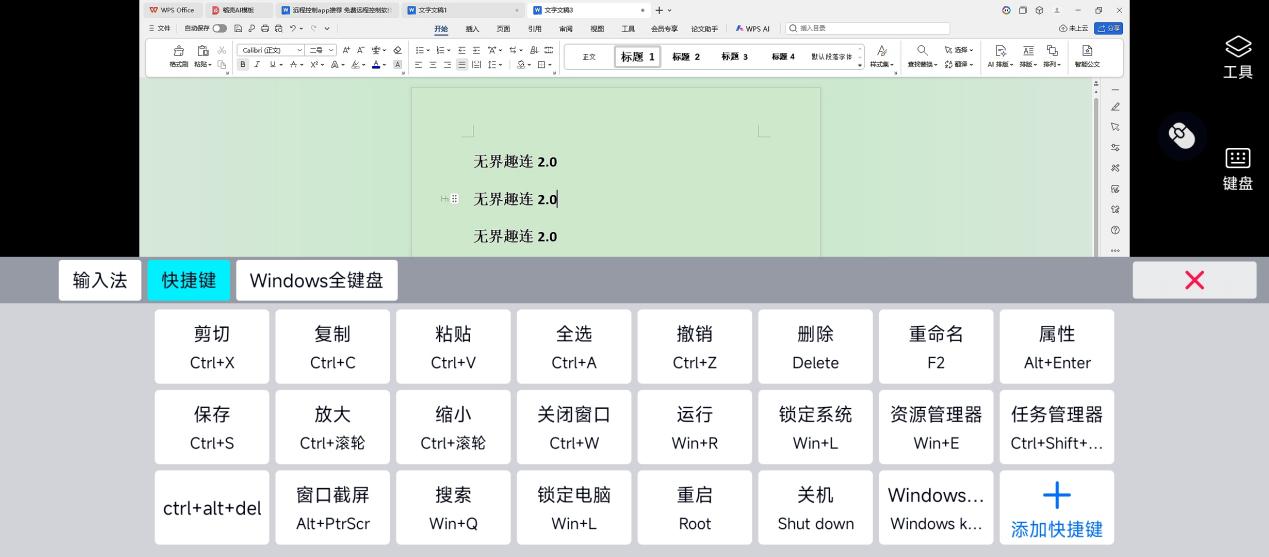Click the new tab plus icon
The height and width of the screenshot is (557, 1269).
click(x=659, y=10)
